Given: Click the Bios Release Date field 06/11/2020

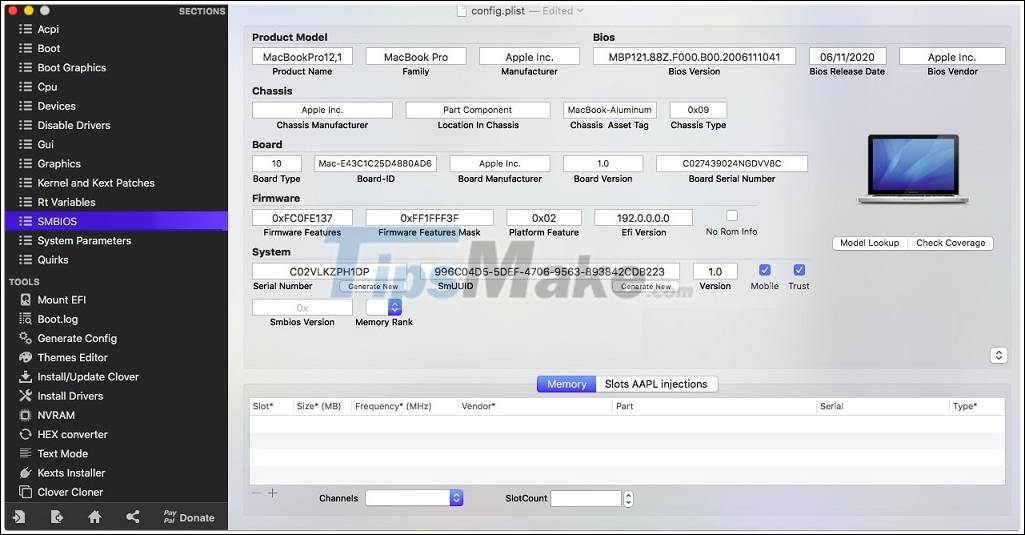Looking at the screenshot, I should pyautogui.click(x=847, y=57).
